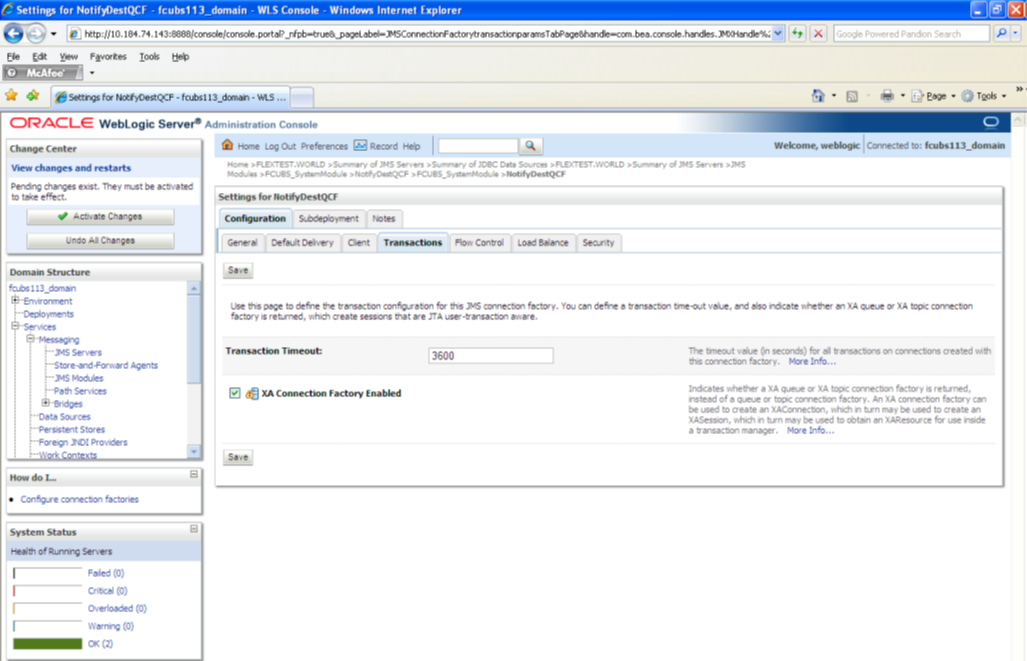Click the Record icon in console toolbar

(x=360, y=145)
